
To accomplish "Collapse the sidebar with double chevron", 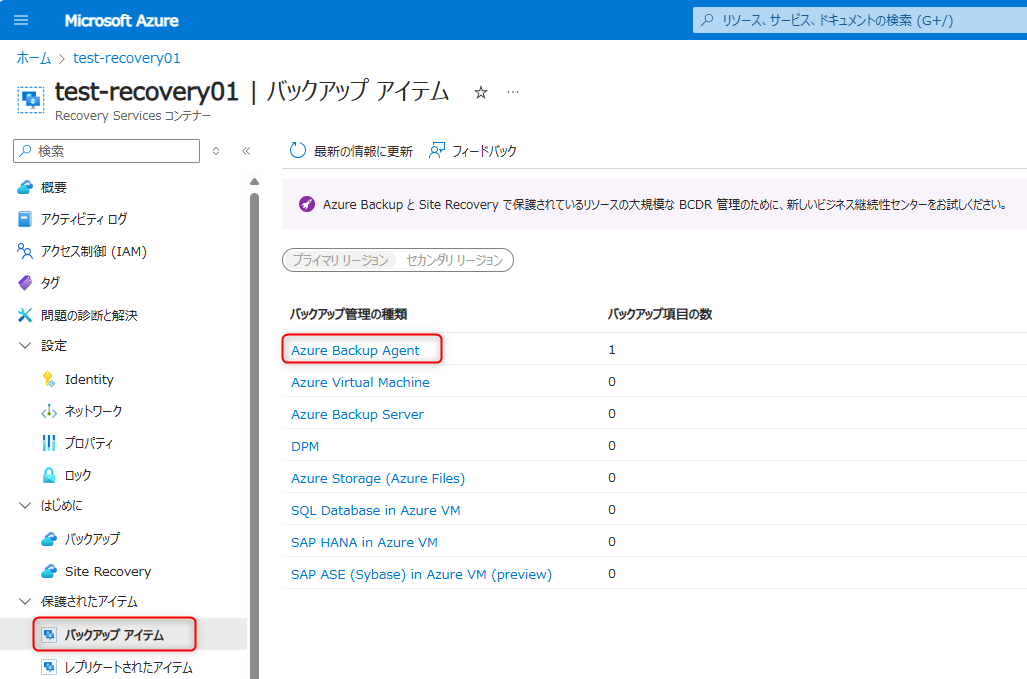I will pos(246,151).
